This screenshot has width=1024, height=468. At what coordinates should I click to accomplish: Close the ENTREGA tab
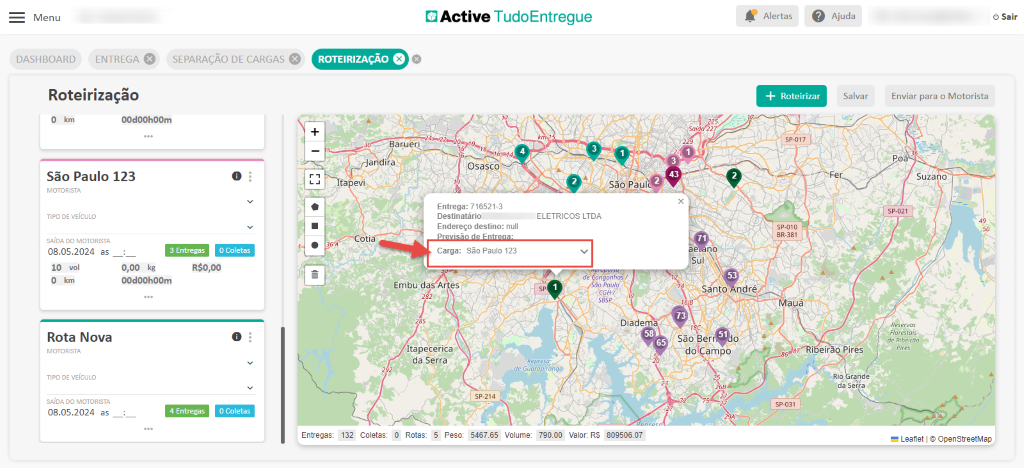tap(150, 59)
